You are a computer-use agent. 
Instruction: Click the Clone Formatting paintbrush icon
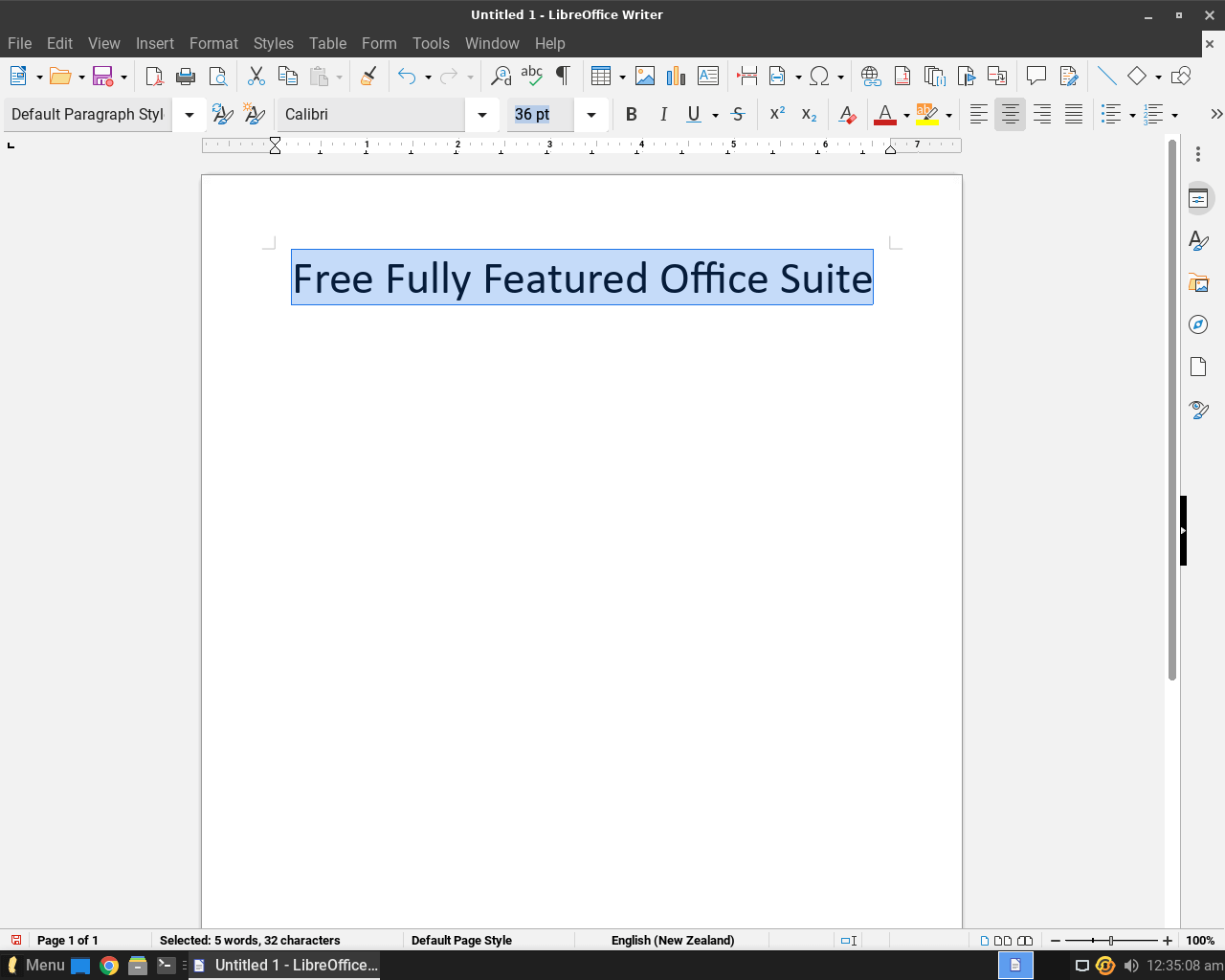coord(368,77)
